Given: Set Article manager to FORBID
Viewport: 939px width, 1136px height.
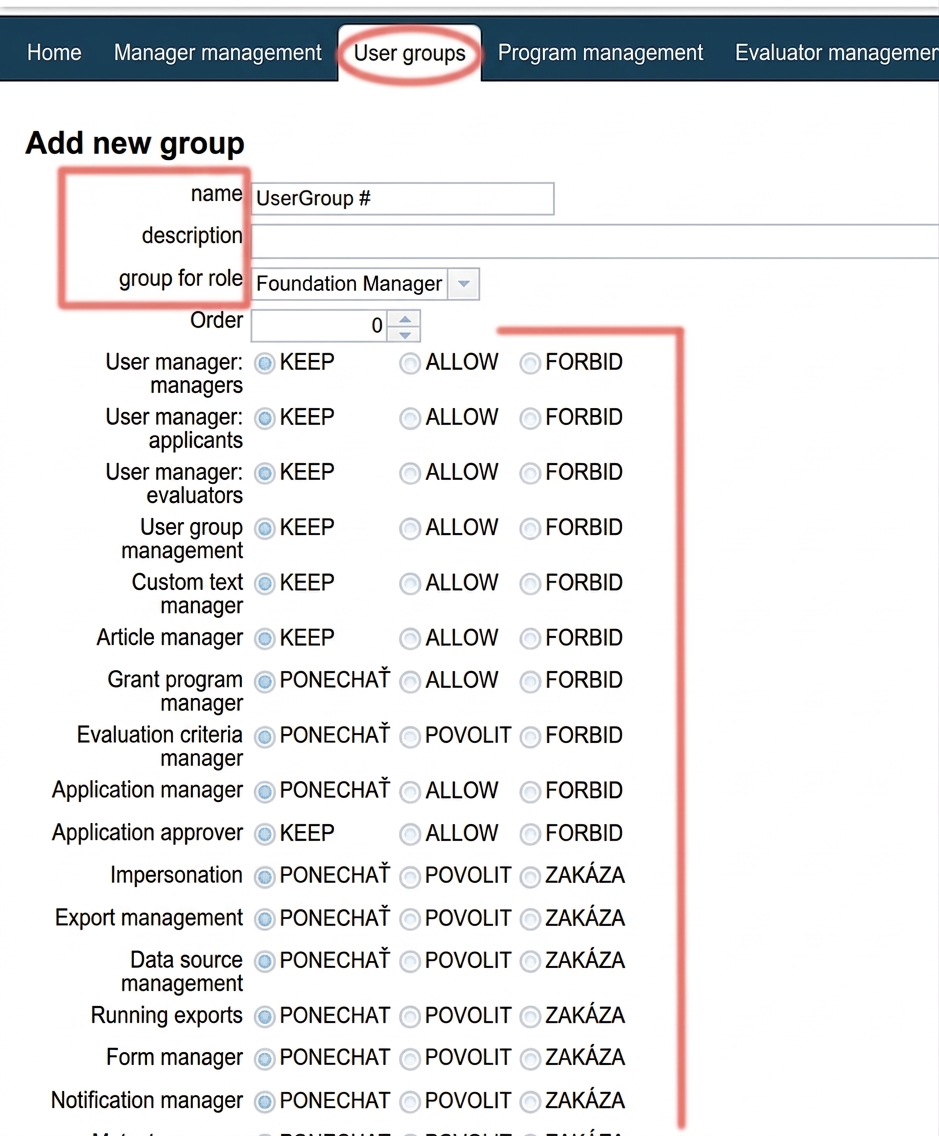Looking at the screenshot, I should [x=530, y=638].
